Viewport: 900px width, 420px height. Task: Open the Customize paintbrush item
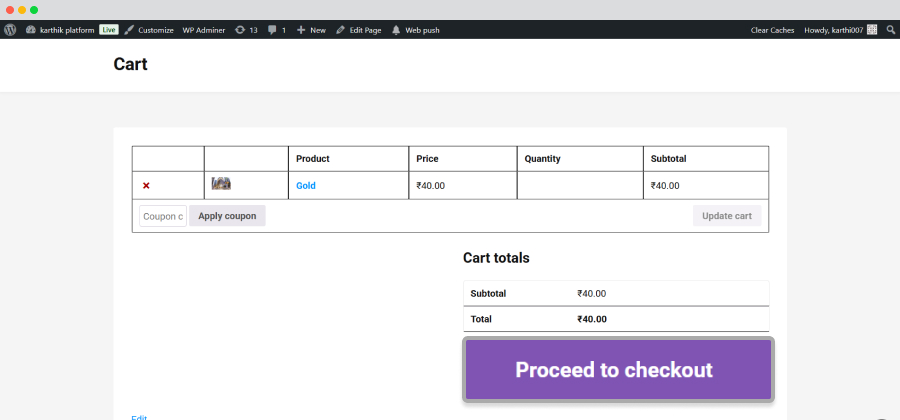click(149, 30)
